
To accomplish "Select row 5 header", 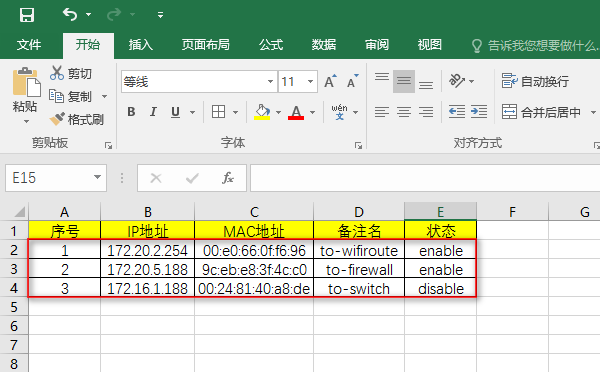I will tap(14, 307).
